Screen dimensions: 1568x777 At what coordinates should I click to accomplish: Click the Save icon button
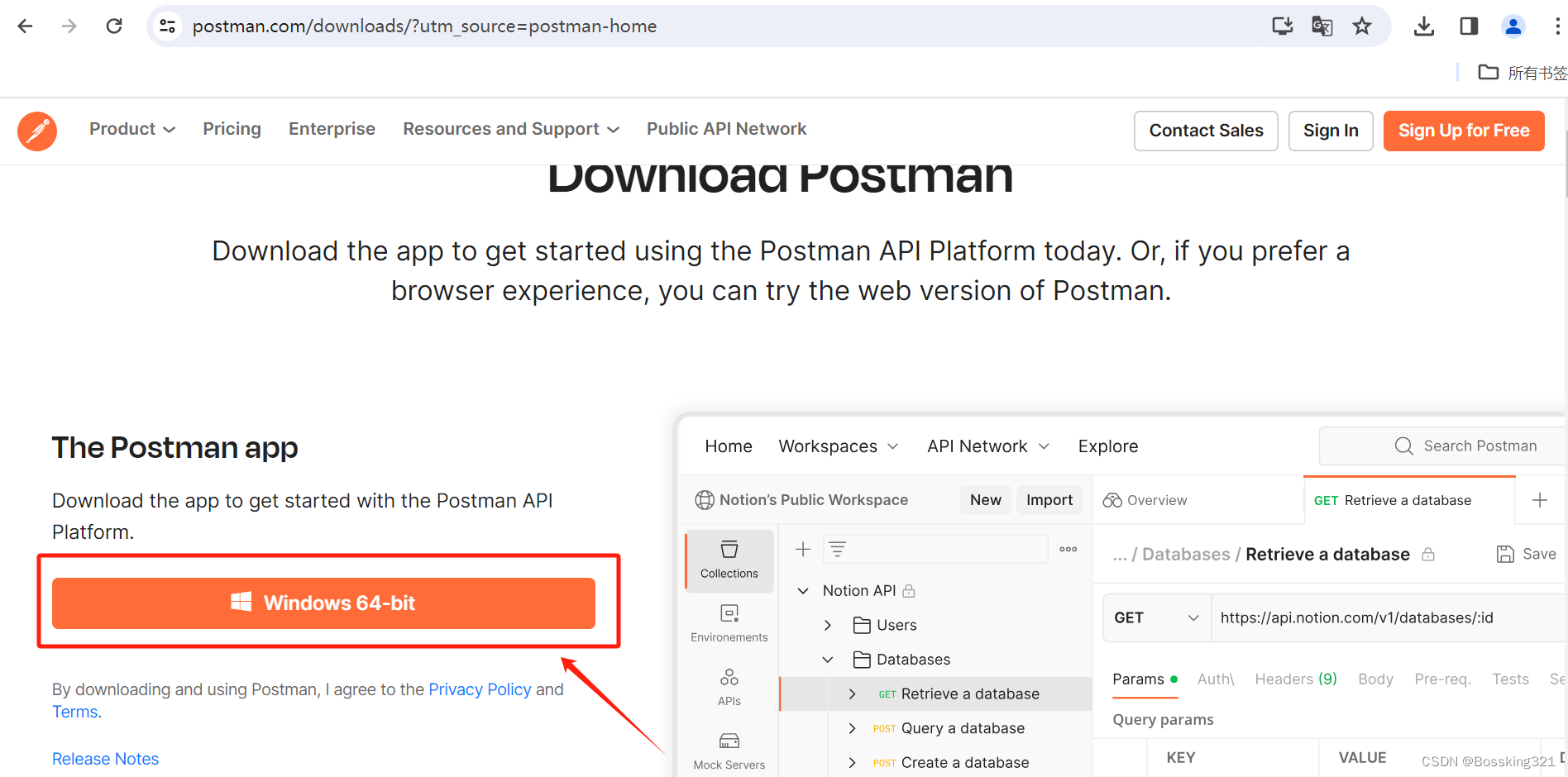(x=1526, y=554)
